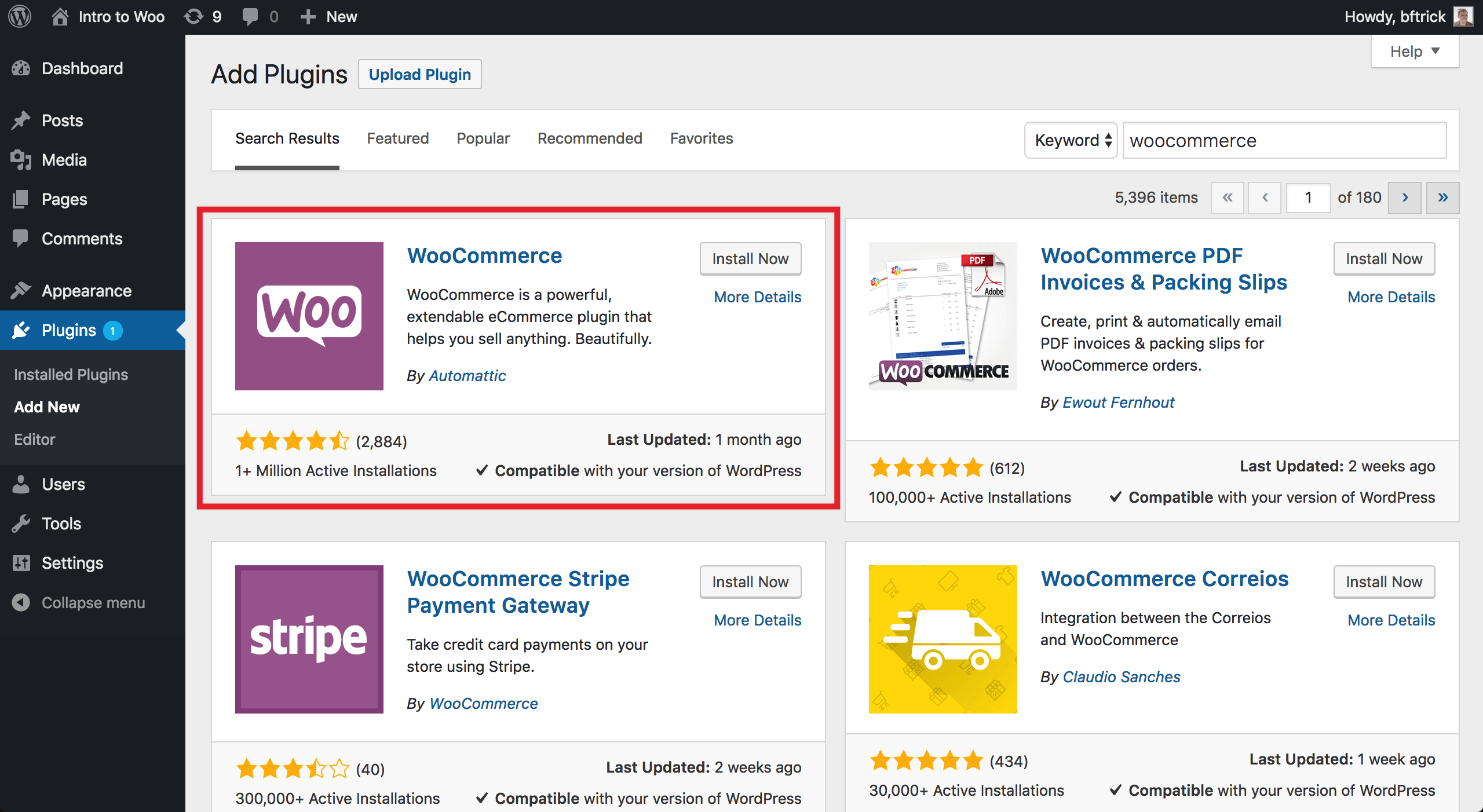Select the Media library icon
The height and width of the screenshot is (812, 1483).
click(21, 160)
